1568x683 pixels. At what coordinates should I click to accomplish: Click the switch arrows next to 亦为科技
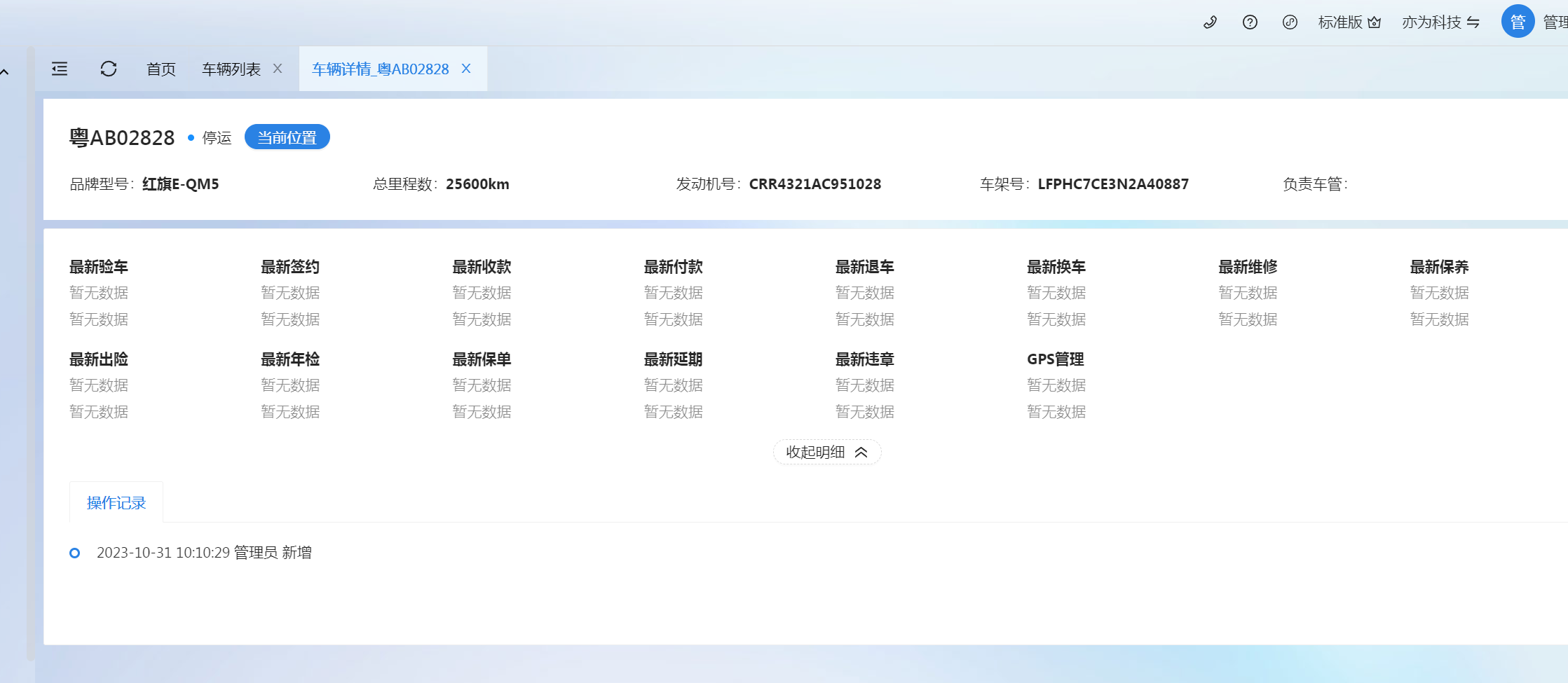(x=1473, y=22)
